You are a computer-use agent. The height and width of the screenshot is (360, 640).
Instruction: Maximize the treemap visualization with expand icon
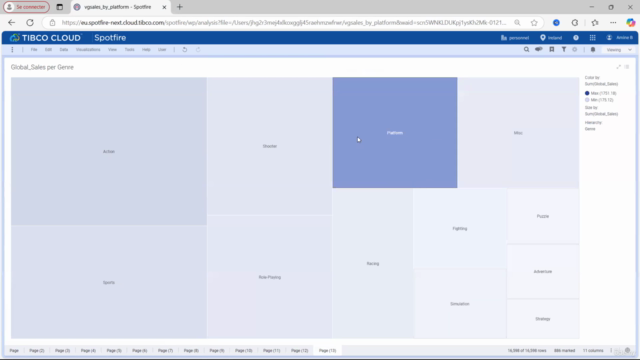pos(618,67)
